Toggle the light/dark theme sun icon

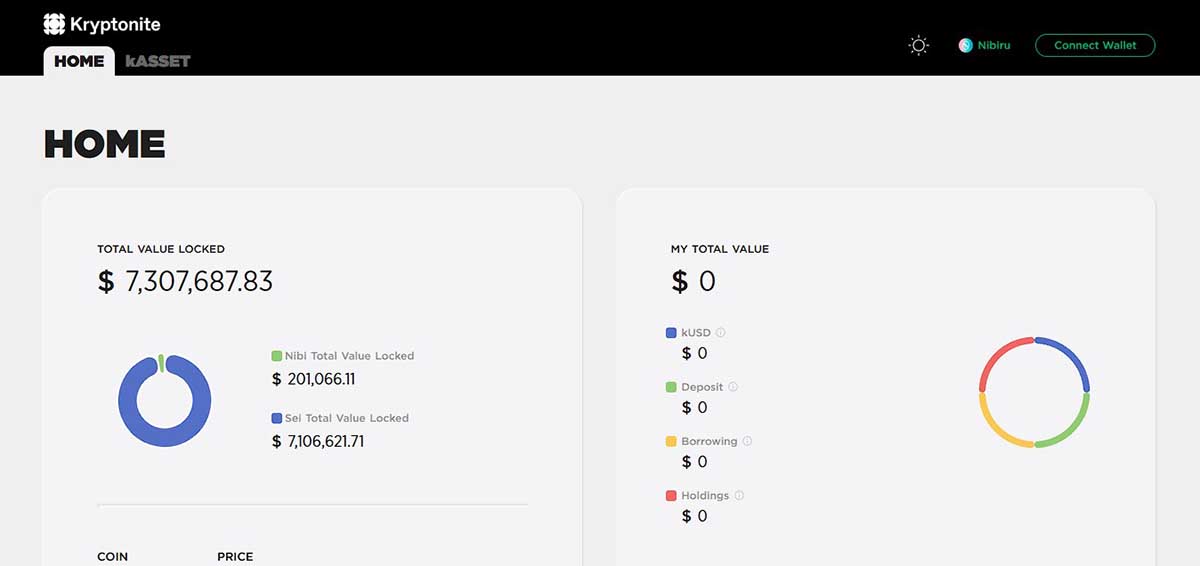pyautogui.click(x=918, y=45)
